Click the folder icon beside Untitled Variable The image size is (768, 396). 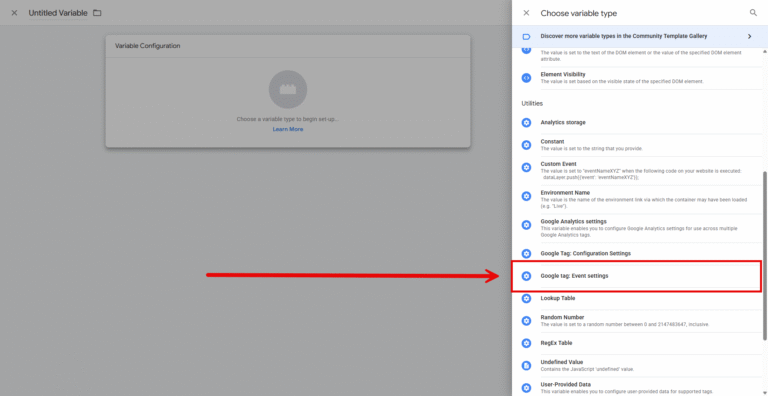coord(97,13)
